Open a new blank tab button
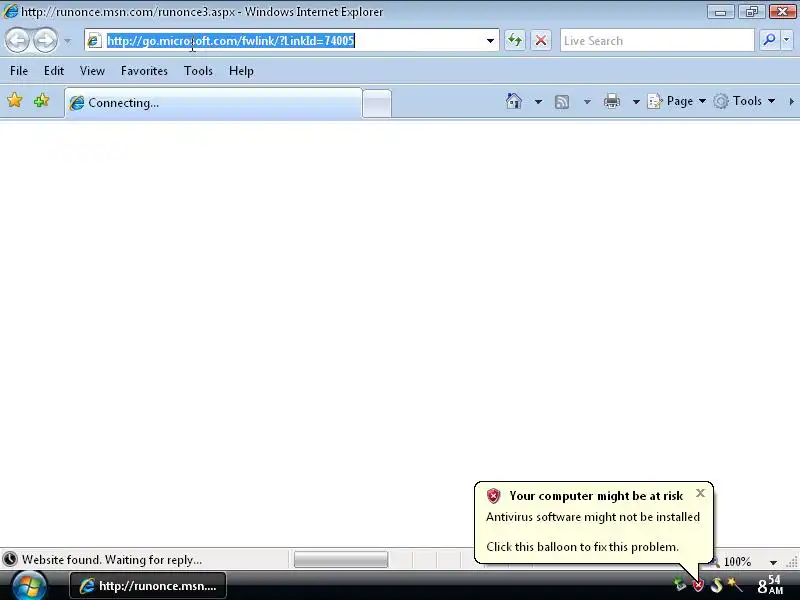 (x=377, y=103)
